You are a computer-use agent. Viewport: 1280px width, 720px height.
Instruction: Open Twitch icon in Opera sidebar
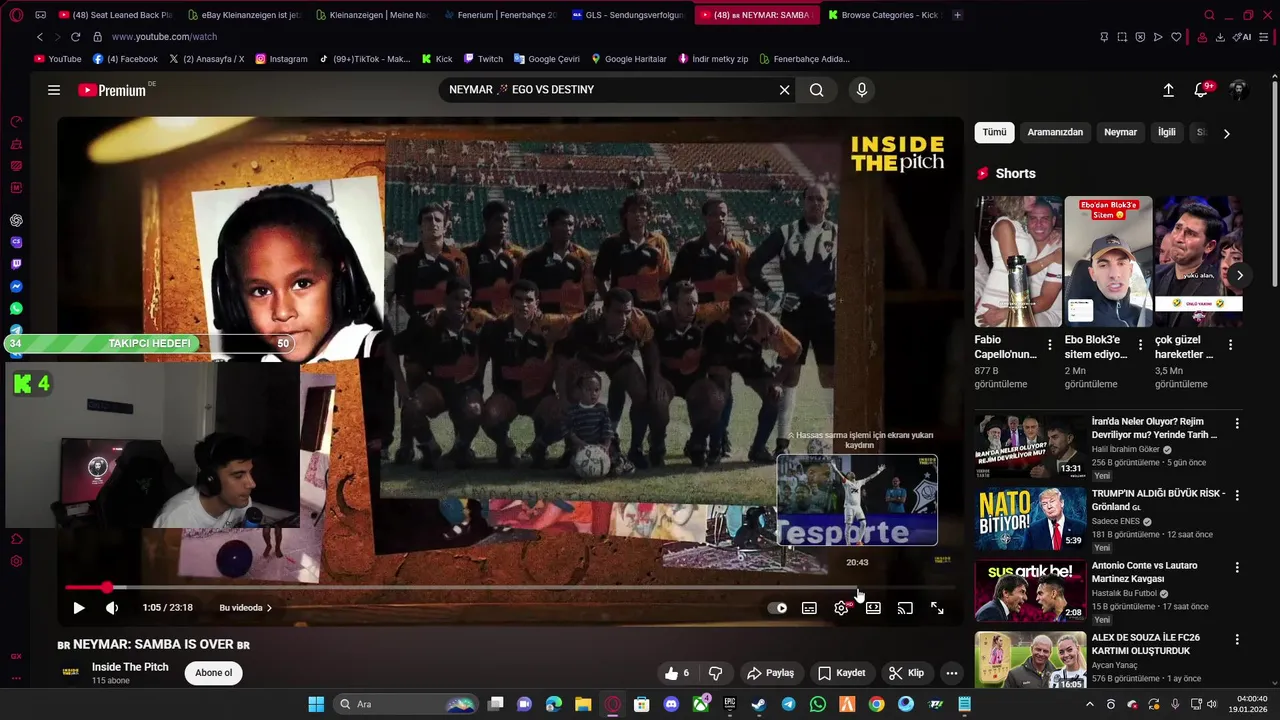point(16,264)
